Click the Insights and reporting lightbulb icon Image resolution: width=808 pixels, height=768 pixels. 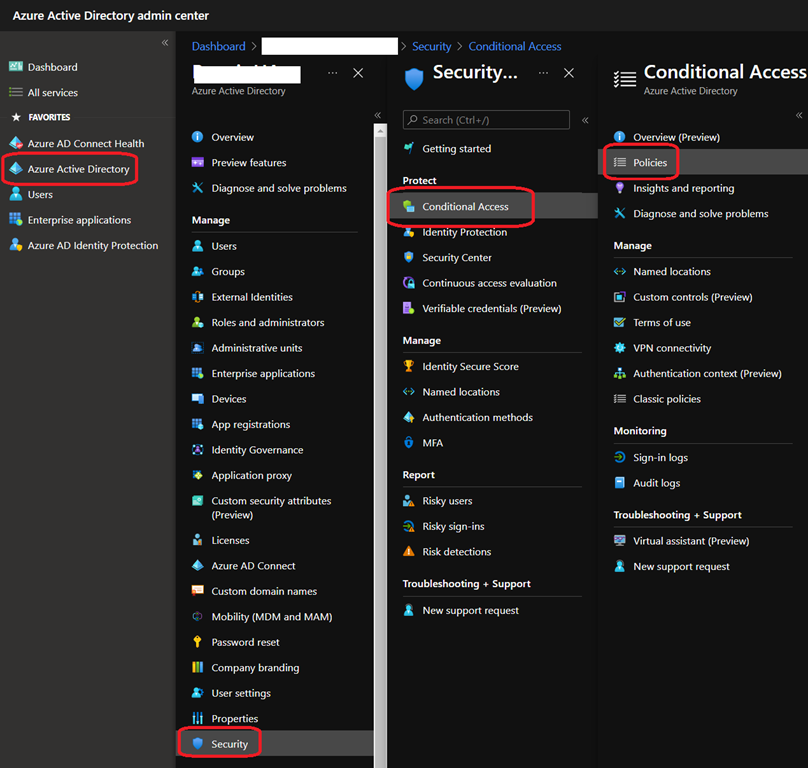click(620, 188)
